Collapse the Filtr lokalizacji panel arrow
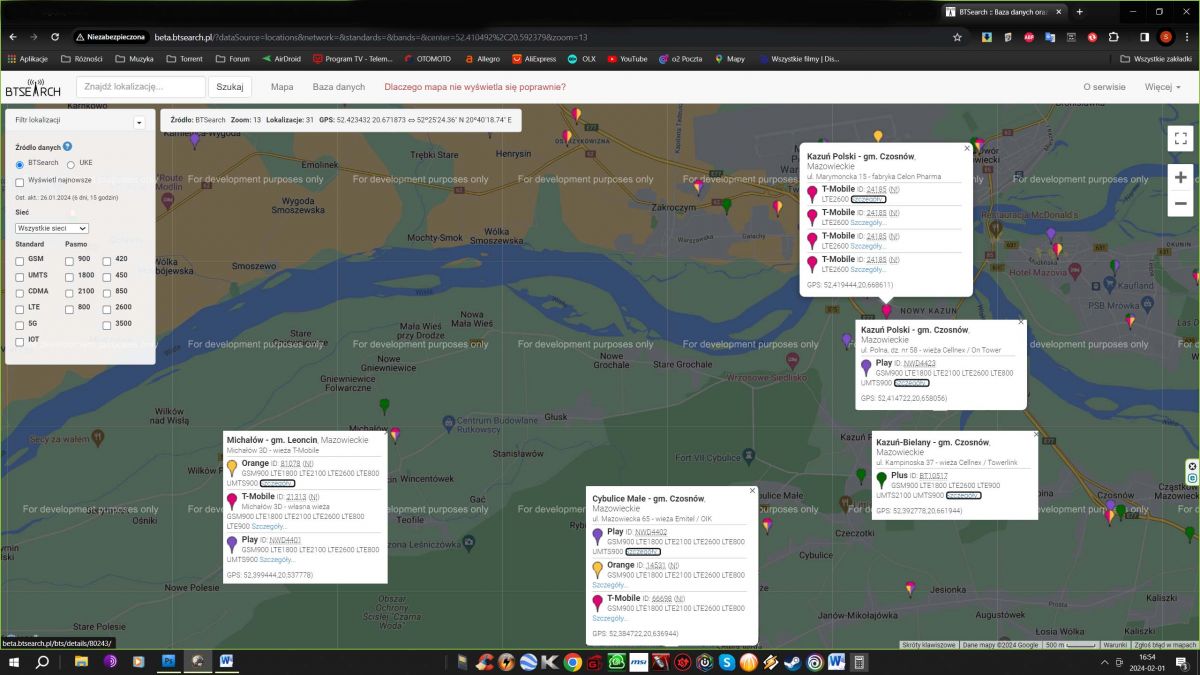This screenshot has width=1200, height=675. coord(139,123)
